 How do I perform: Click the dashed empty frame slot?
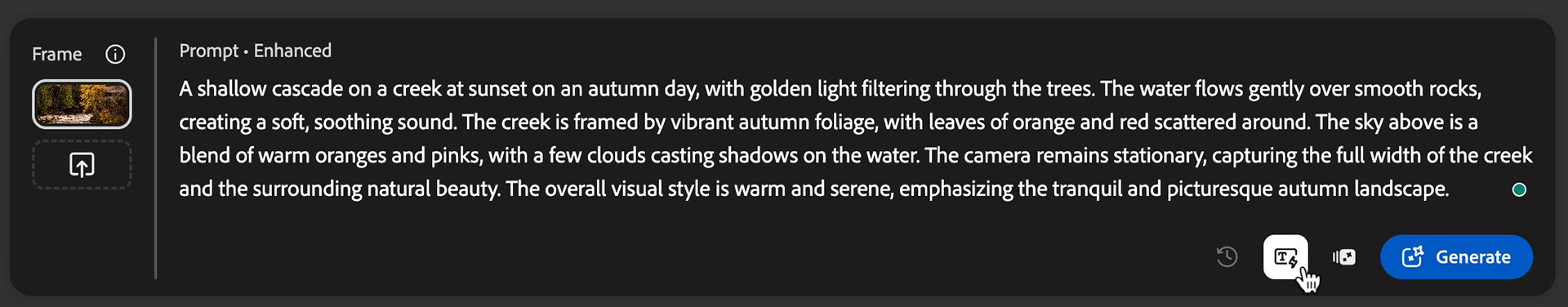(x=82, y=165)
